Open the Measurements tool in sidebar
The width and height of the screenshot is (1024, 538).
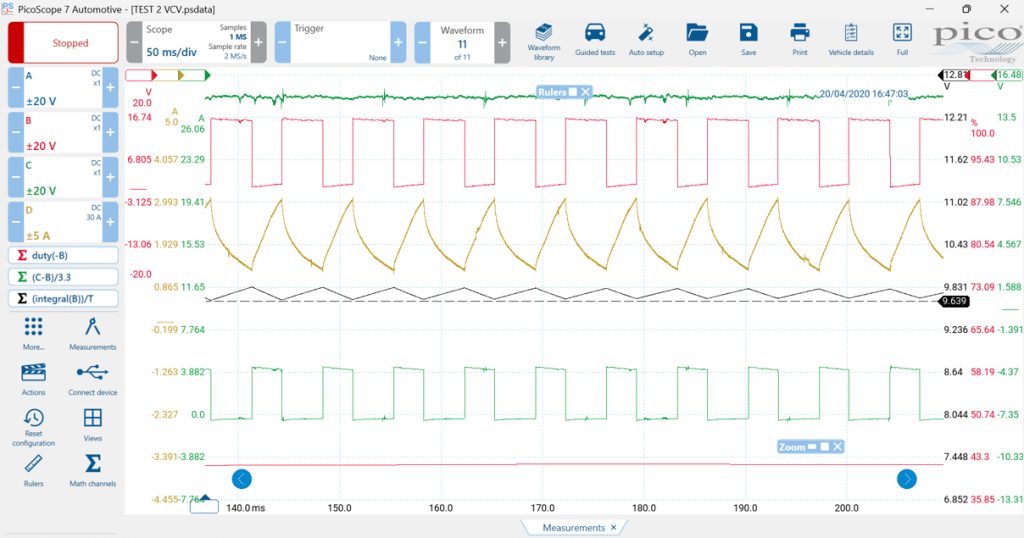[x=93, y=334]
